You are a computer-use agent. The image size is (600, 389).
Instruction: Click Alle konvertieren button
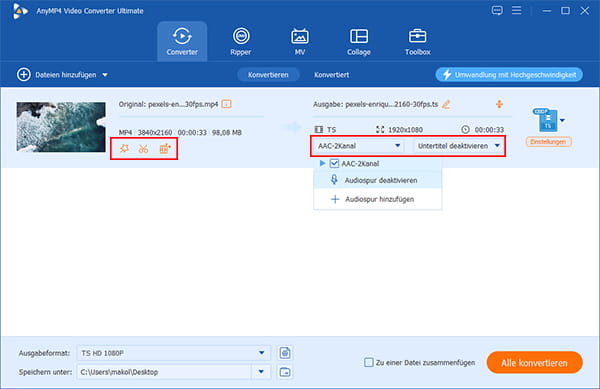tap(535, 363)
